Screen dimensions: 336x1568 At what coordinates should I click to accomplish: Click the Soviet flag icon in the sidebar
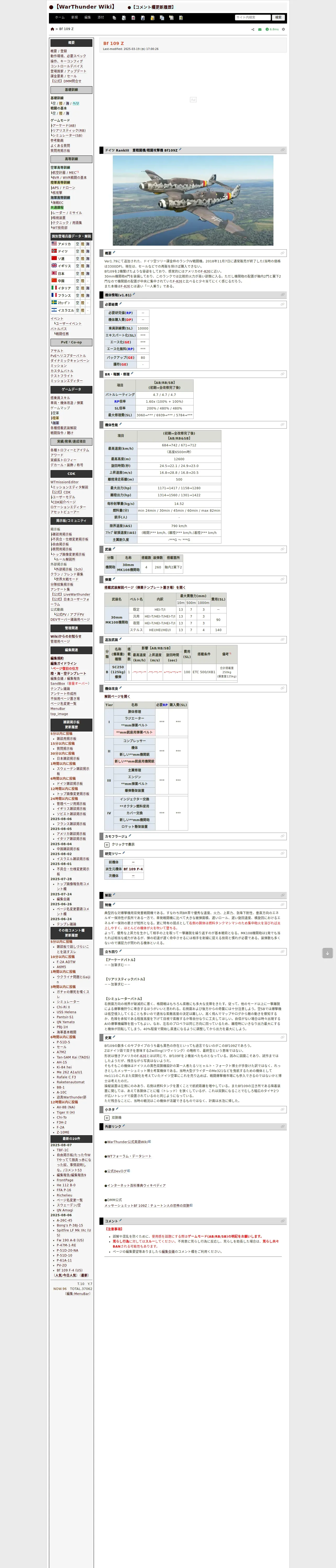54,258
